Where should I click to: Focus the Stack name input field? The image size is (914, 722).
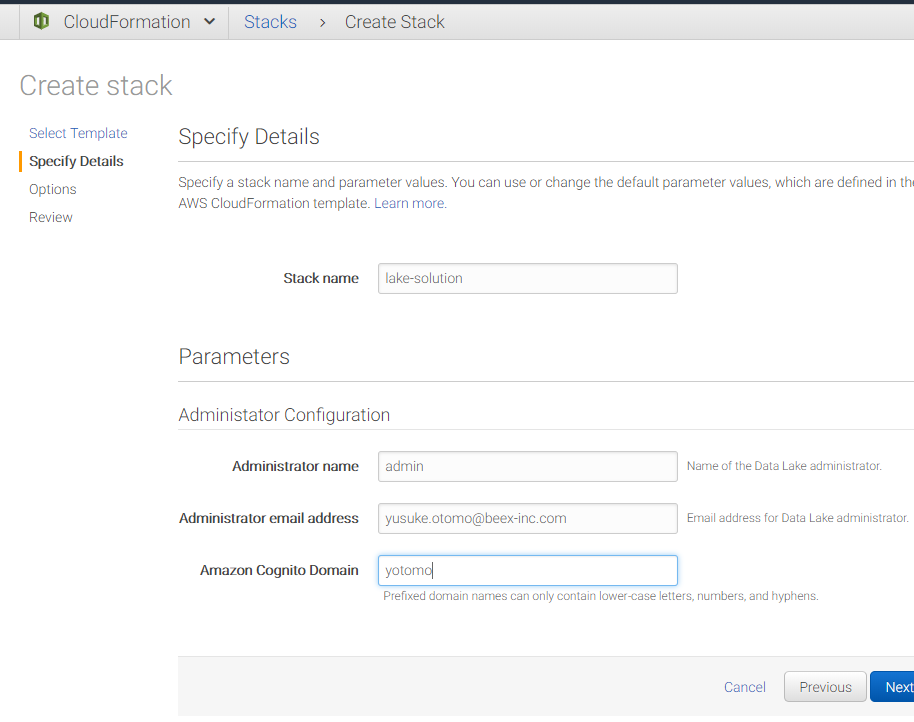528,279
